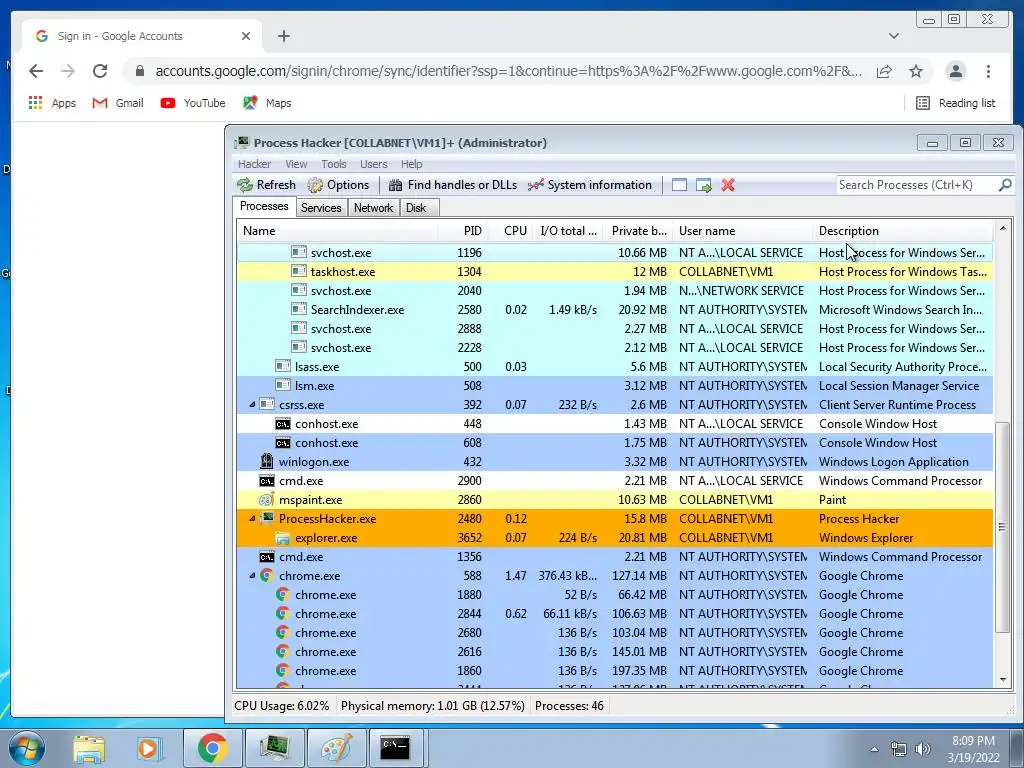The image size is (1024, 768).
Task: Click the ProcessHacker.exe row icon
Action: click(x=266, y=519)
